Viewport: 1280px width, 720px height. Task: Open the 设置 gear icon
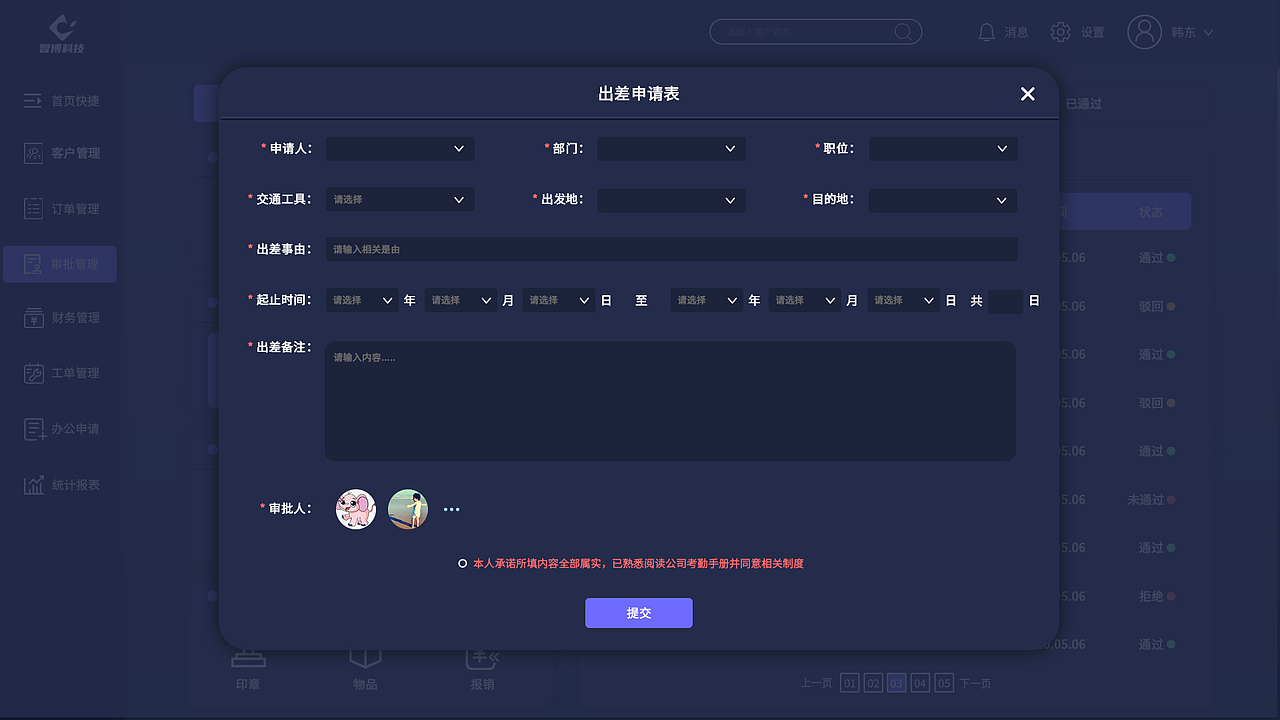click(1061, 31)
